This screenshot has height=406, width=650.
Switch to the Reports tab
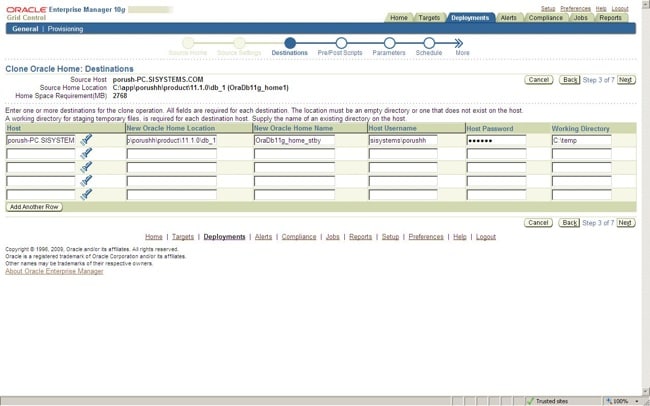point(610,18)
